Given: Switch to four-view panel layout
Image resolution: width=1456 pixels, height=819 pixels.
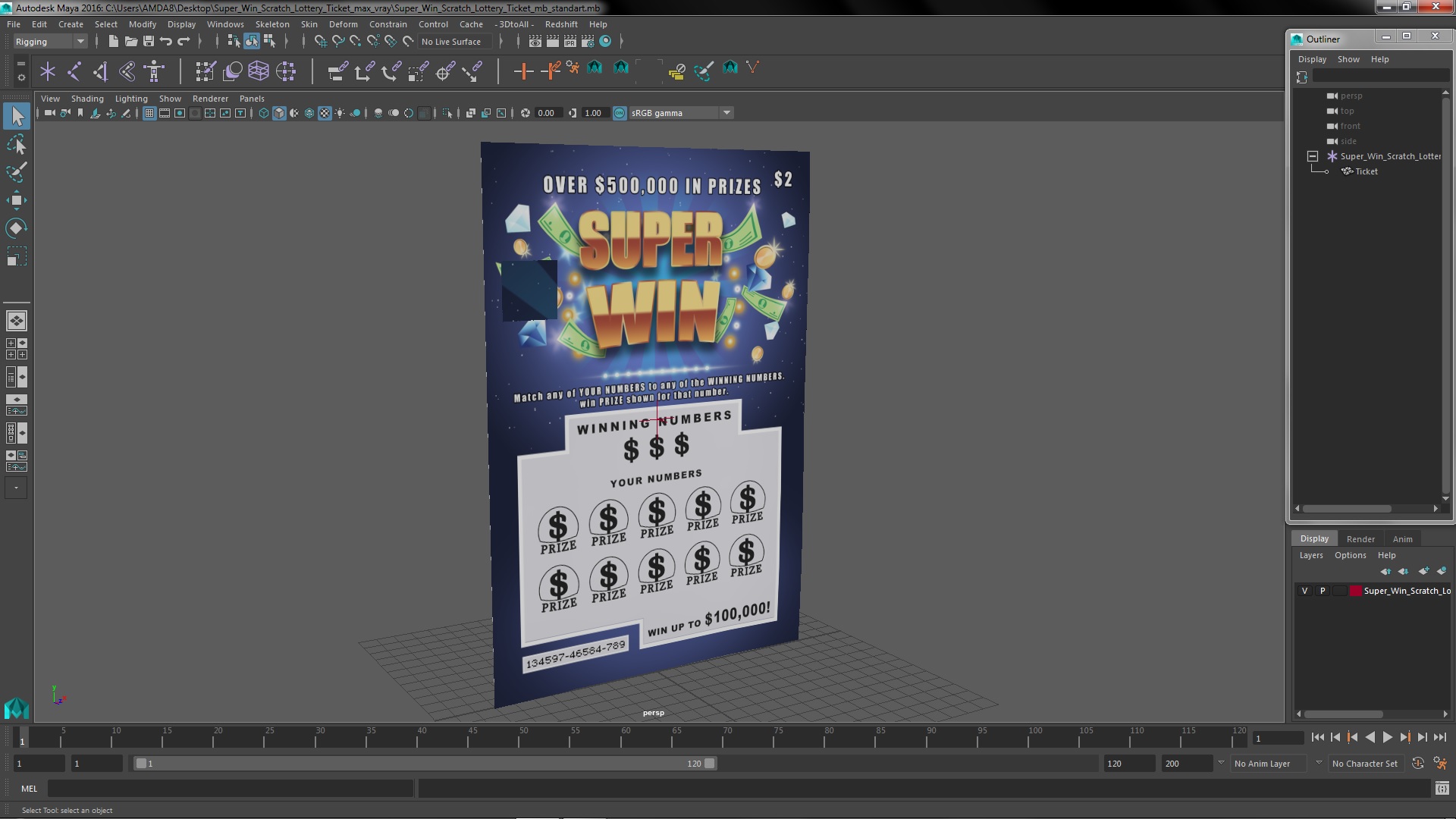Looking at the screenshot, I should [x=17, y=349].
